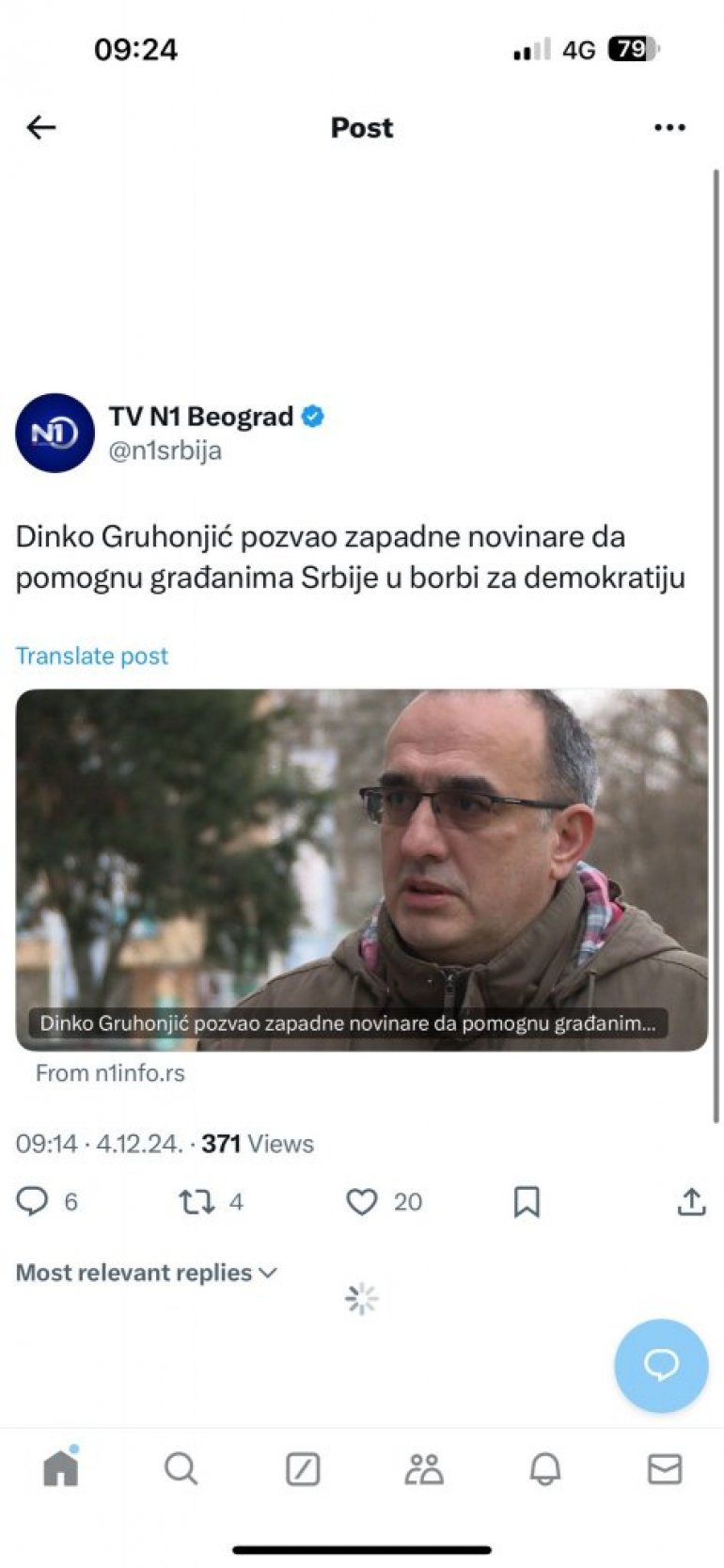Open the Messages envelope tab
This screenshot has height=1568, width=724.
point(665,1468)
